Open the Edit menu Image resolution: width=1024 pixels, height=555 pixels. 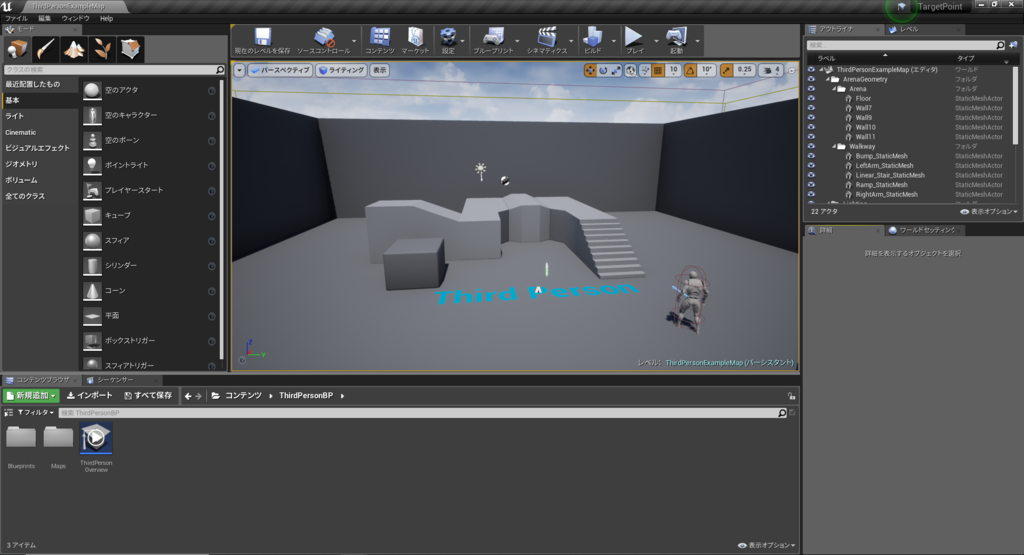44,18
